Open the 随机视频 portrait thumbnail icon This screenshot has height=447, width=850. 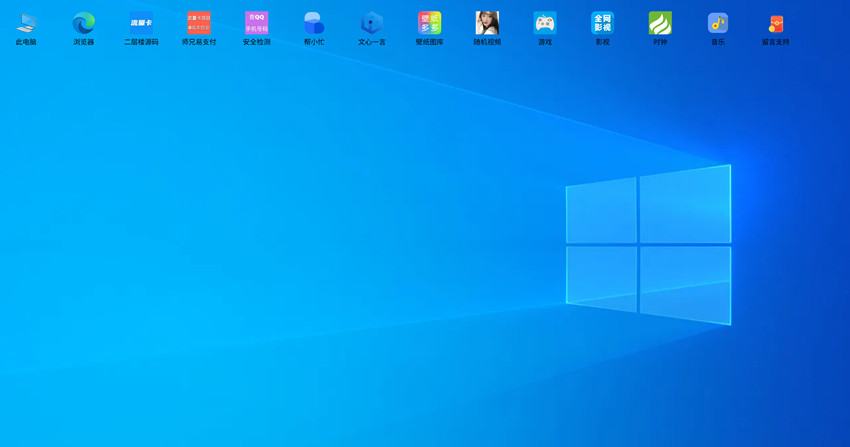point(487,23)
